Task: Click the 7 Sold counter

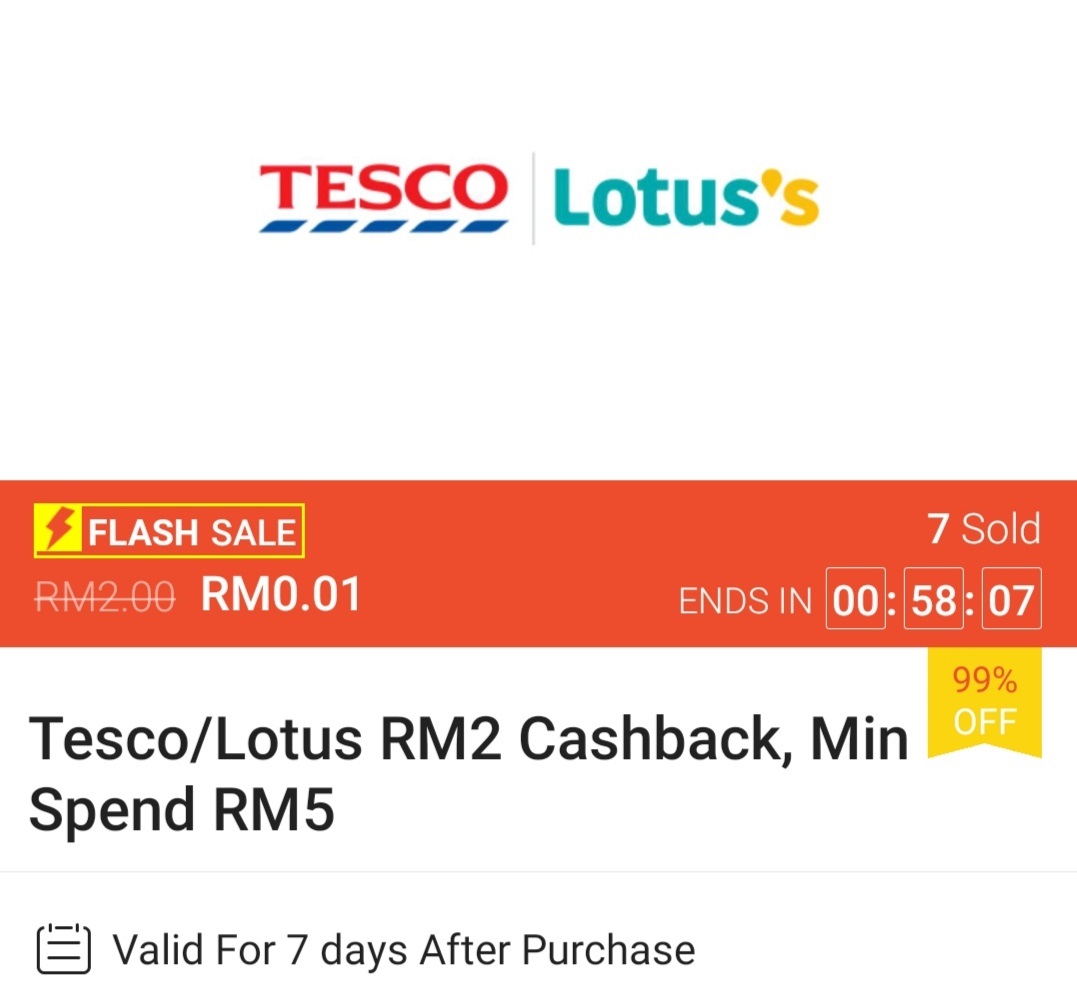Action: tap(984, 529)
